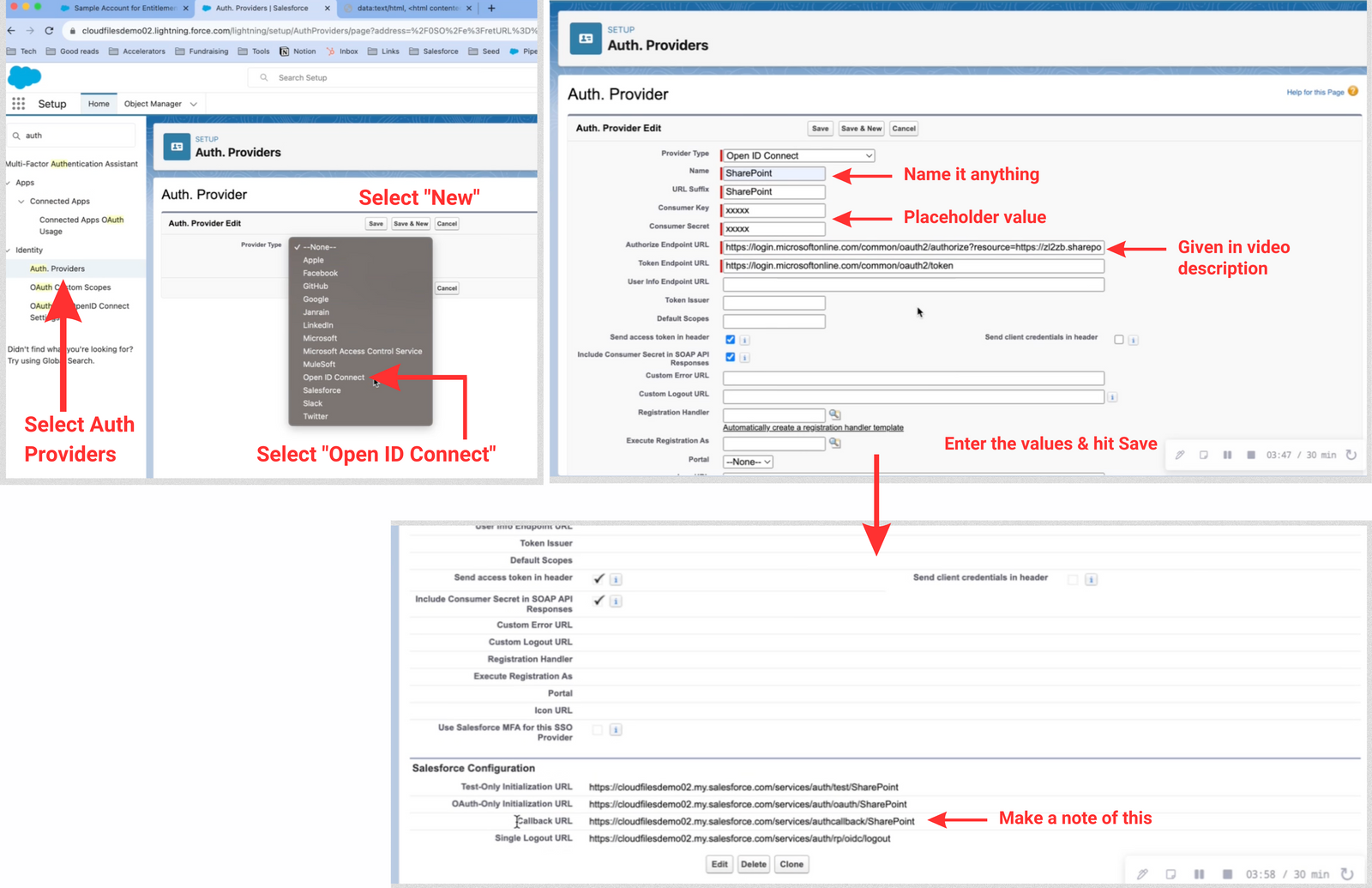Switch to the Home tab in Setup

point(99,104)
